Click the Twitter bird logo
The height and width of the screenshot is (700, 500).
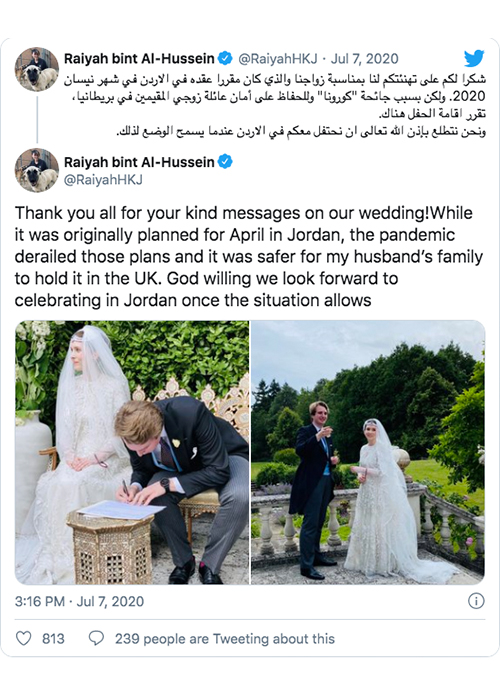474,58
